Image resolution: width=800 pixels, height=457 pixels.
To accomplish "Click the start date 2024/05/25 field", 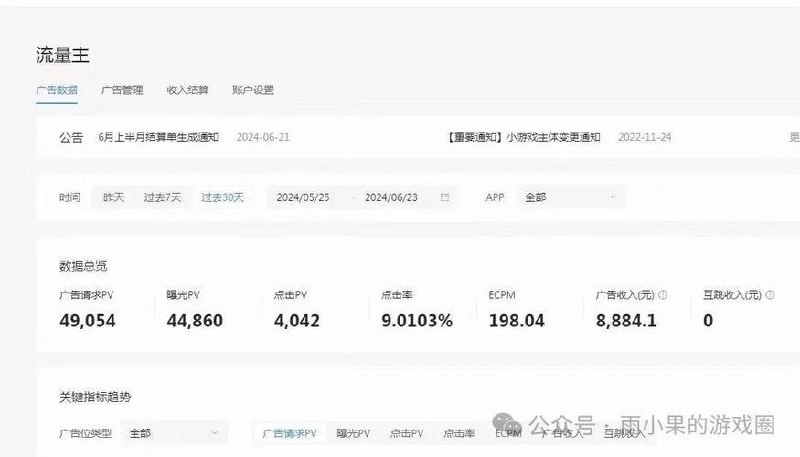I will pos(303,197).
